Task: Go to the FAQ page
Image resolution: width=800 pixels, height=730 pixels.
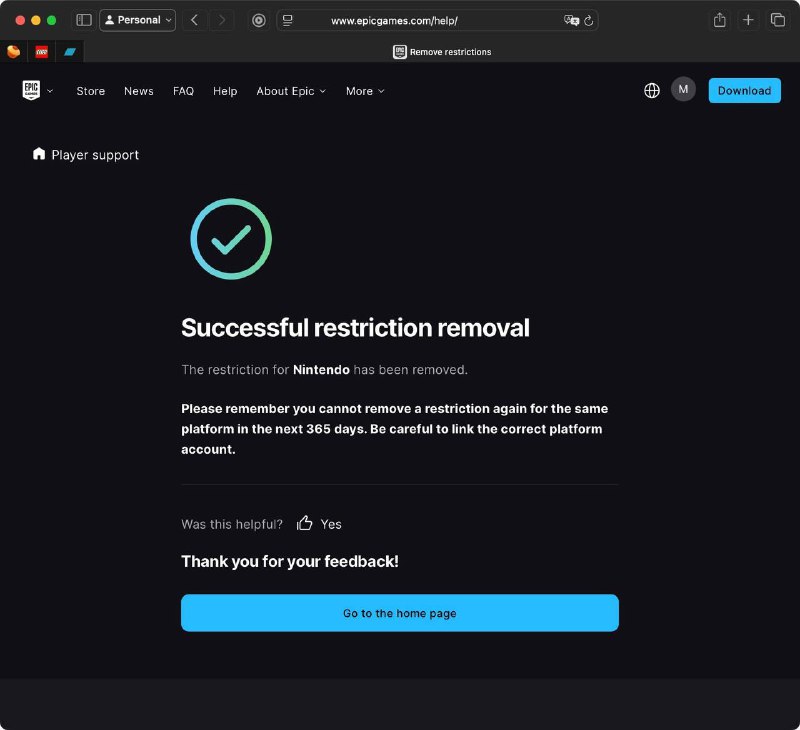Action: click(183, 91)
